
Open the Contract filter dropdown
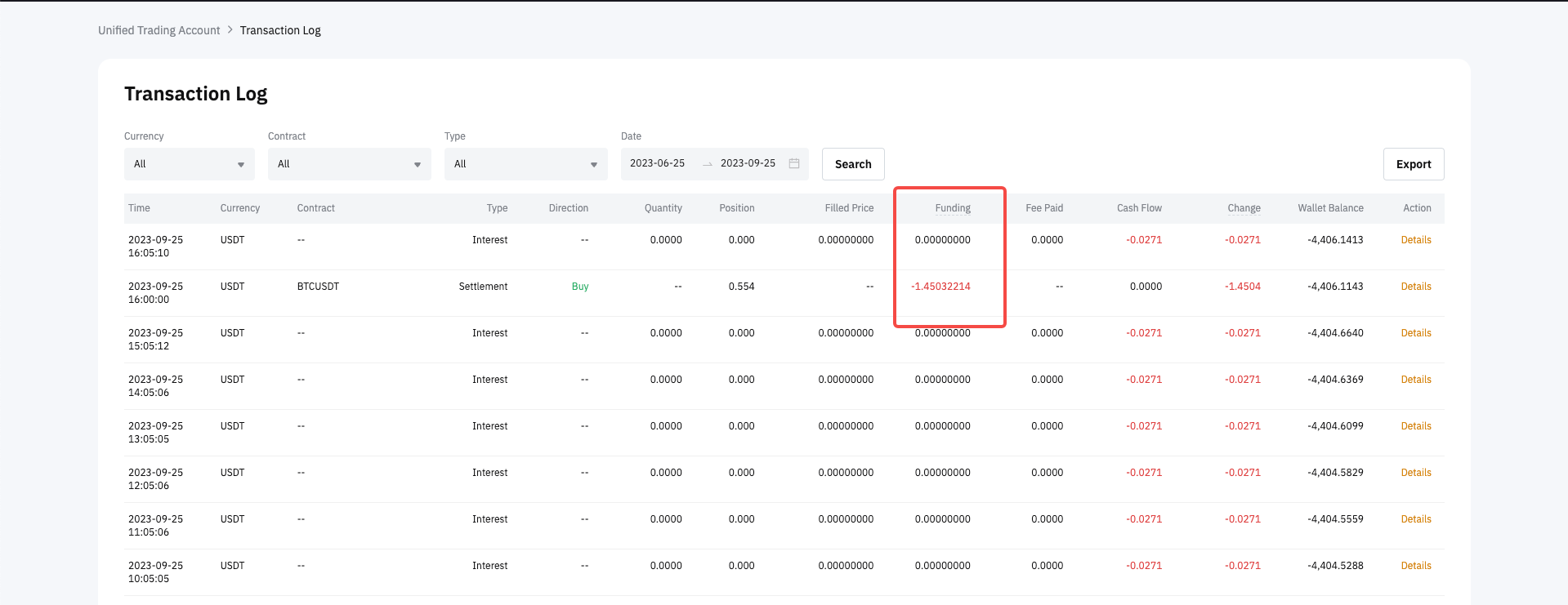click(x=349, y=164)
